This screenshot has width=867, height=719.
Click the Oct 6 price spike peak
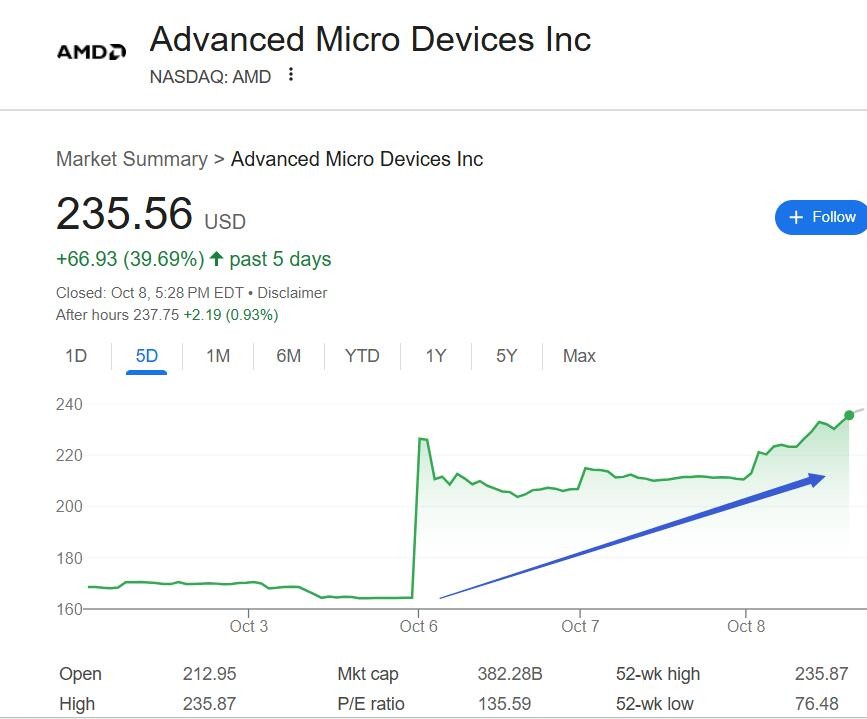pos(421,439)
